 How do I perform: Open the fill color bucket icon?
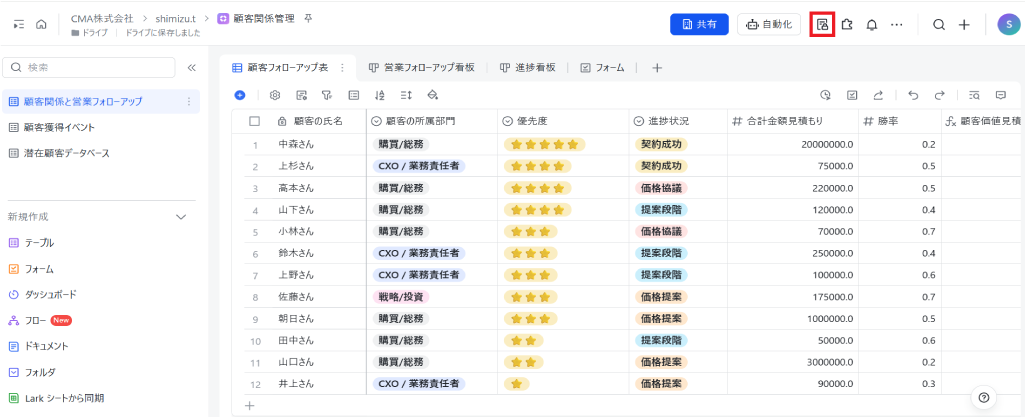point(432,95)
